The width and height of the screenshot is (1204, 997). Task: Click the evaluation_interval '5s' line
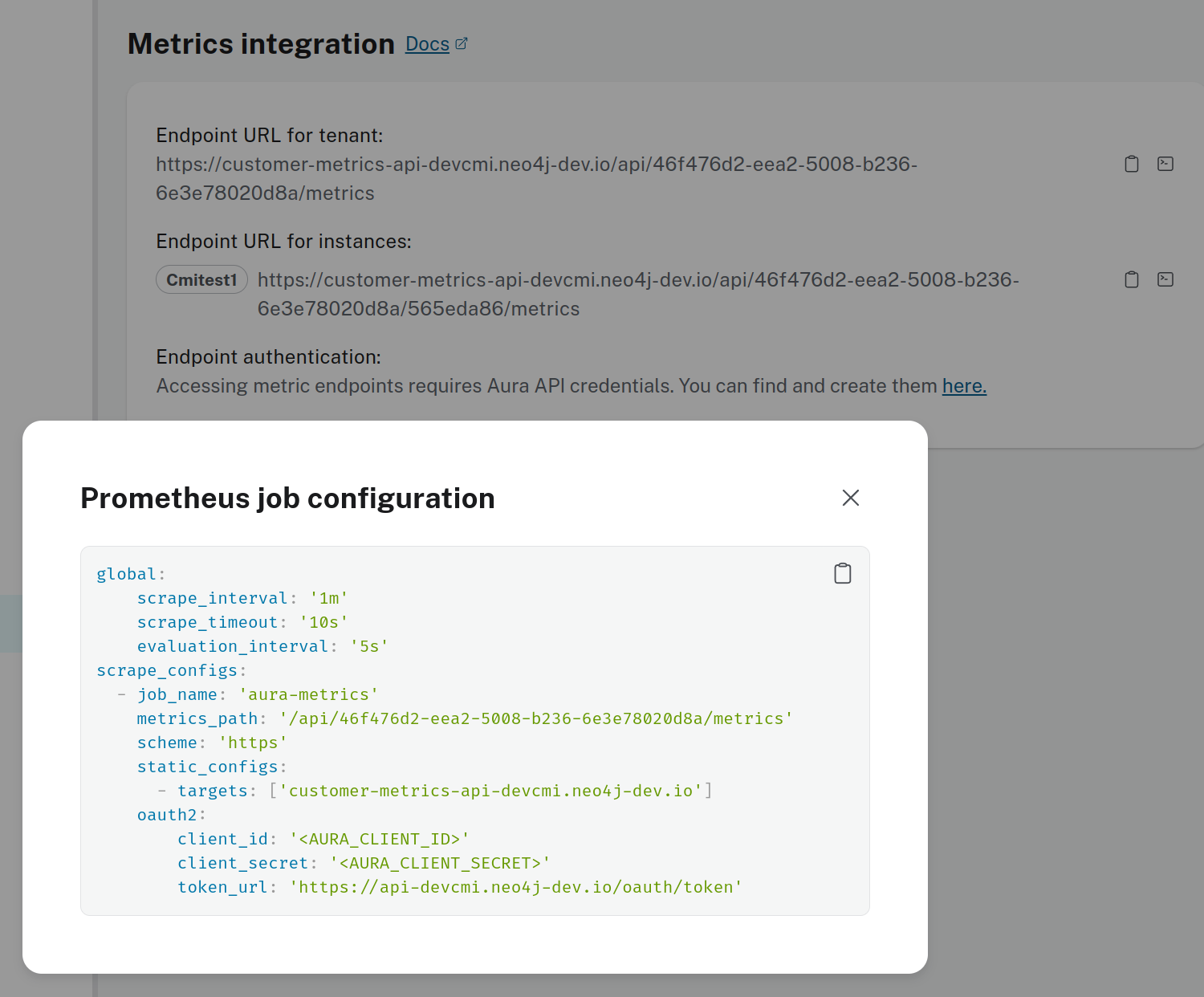pos(262,646)
